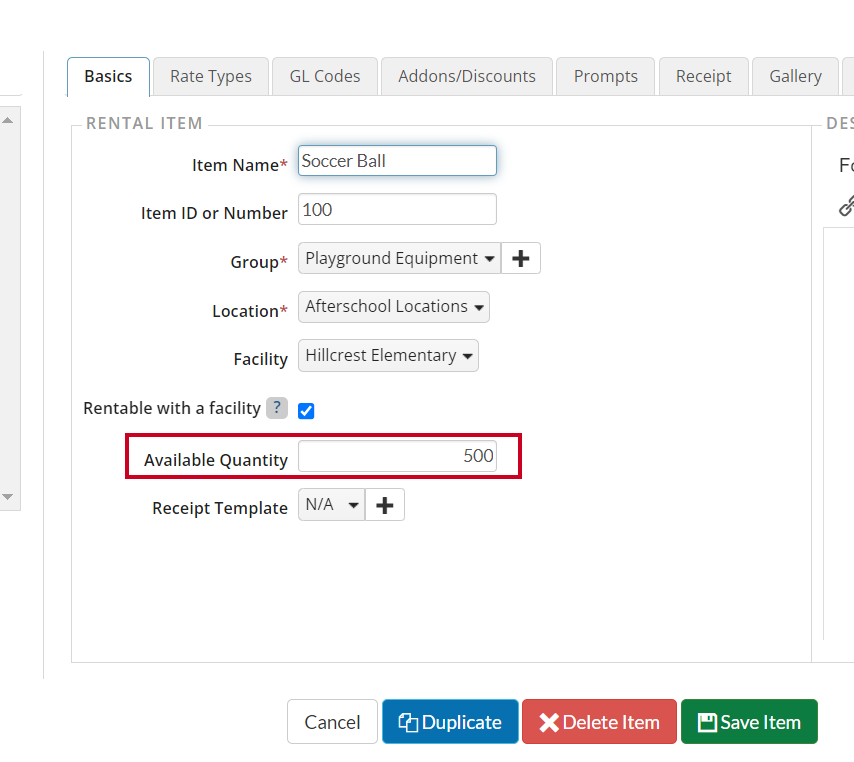This screenshot has height=762, width=854.
Task: Click the Item ID or Number field
Action: tap(397, 209)
